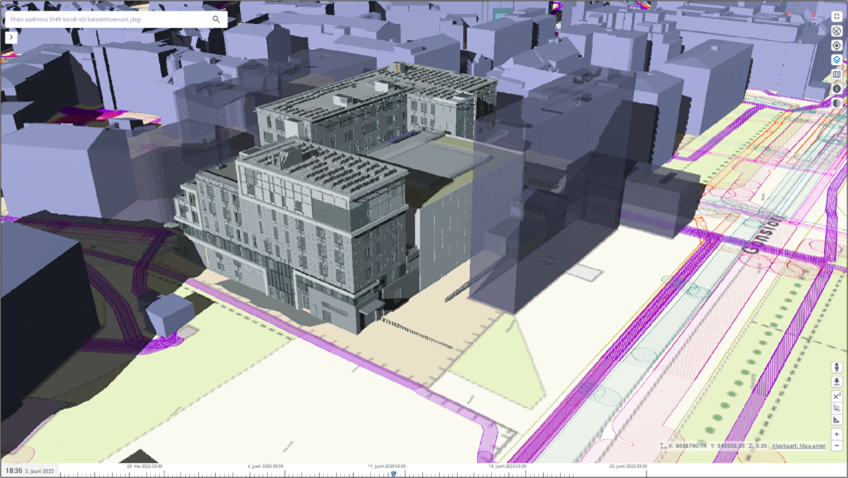Toggle the underground view icon
The height and width of the screenshot is (478, 848).
tap(836, 381)
